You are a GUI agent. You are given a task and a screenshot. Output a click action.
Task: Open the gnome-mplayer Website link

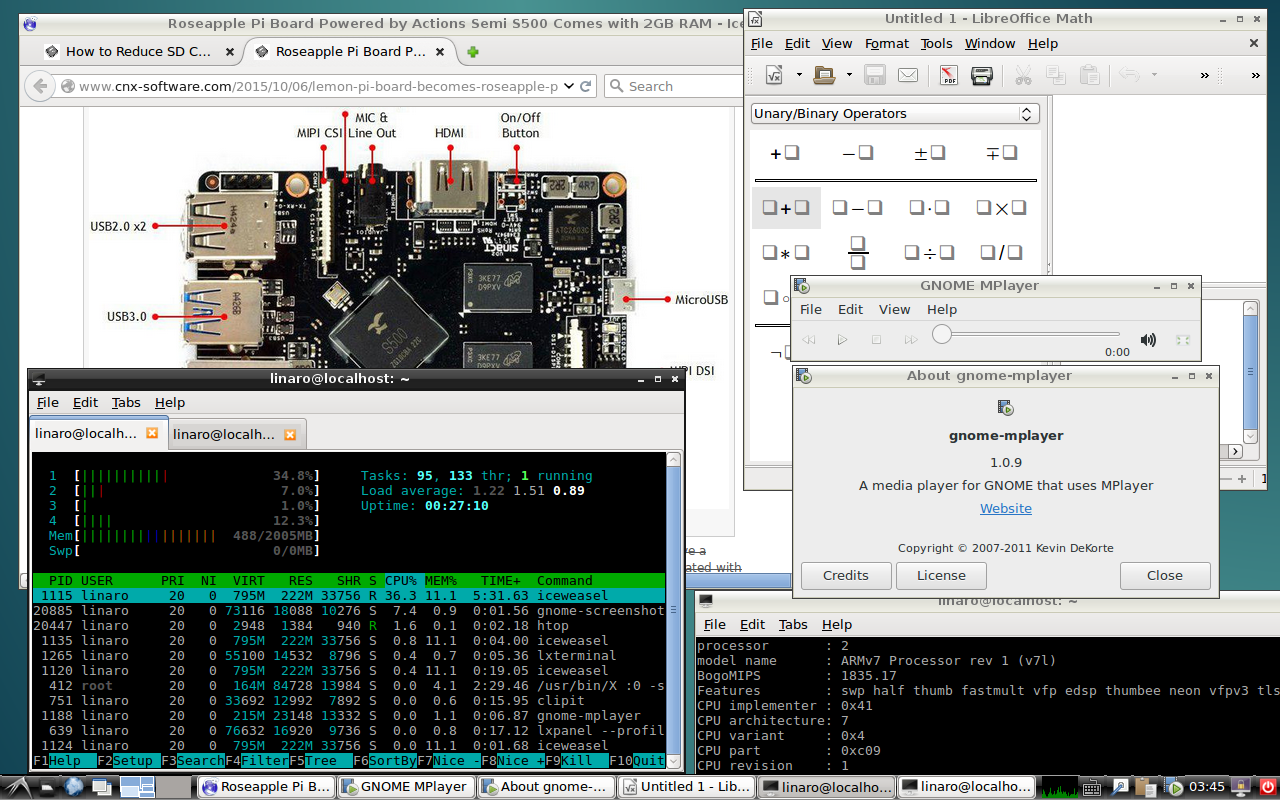(x=1005, y=509)
